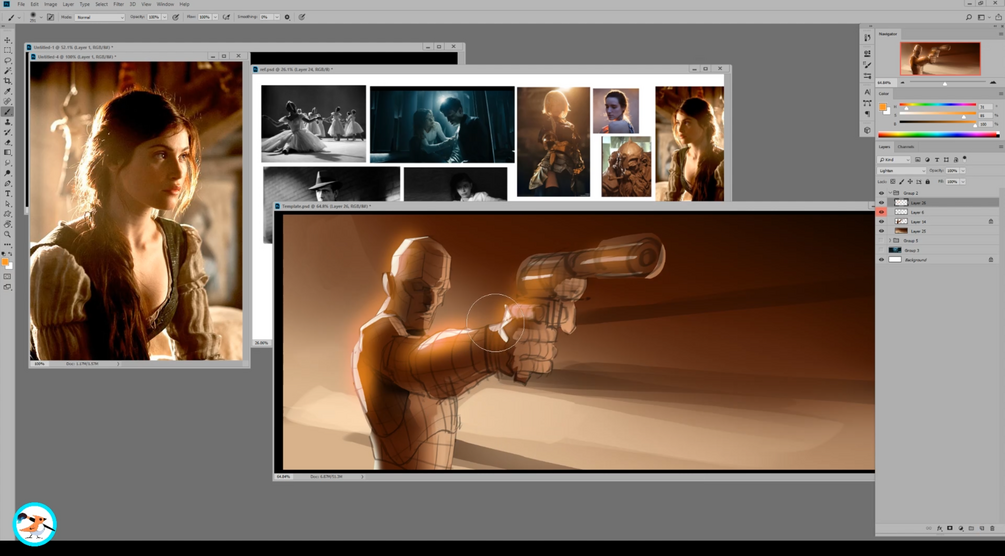Select the Path Selection tool

8,204
